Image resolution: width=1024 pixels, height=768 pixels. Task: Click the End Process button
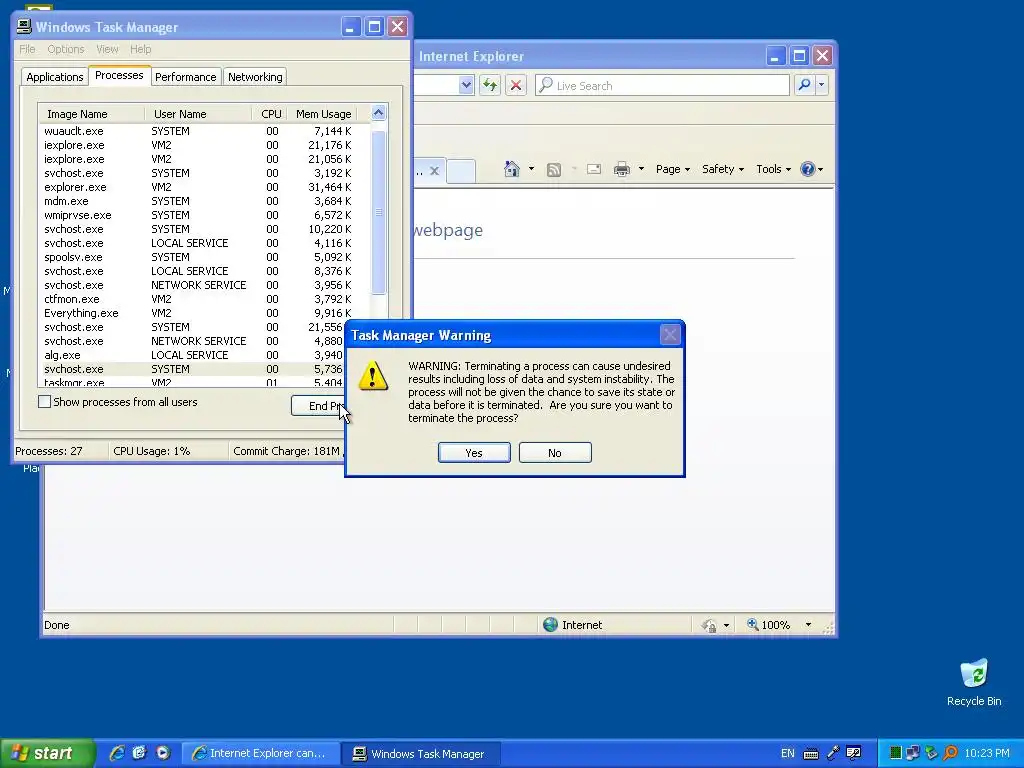pos(318,406)
